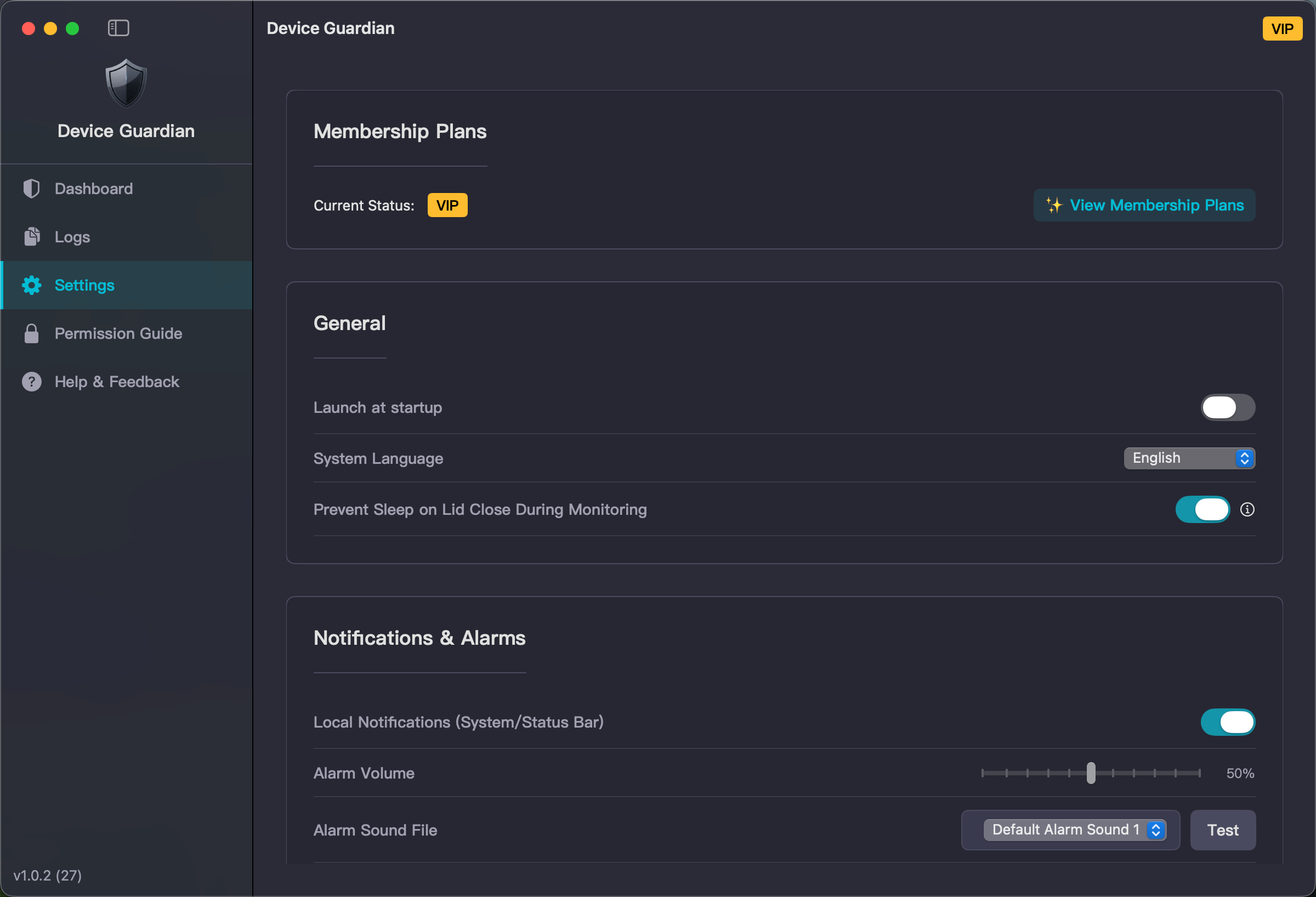The width and height of the screenshot is (1316, 897).
Task: Click View Membership Plans button
Action: (1144, 205)
